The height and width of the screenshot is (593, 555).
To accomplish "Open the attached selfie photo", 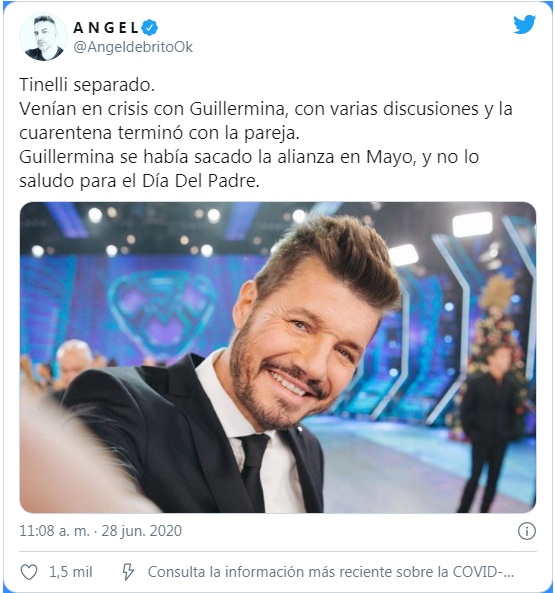I will 278,357.
